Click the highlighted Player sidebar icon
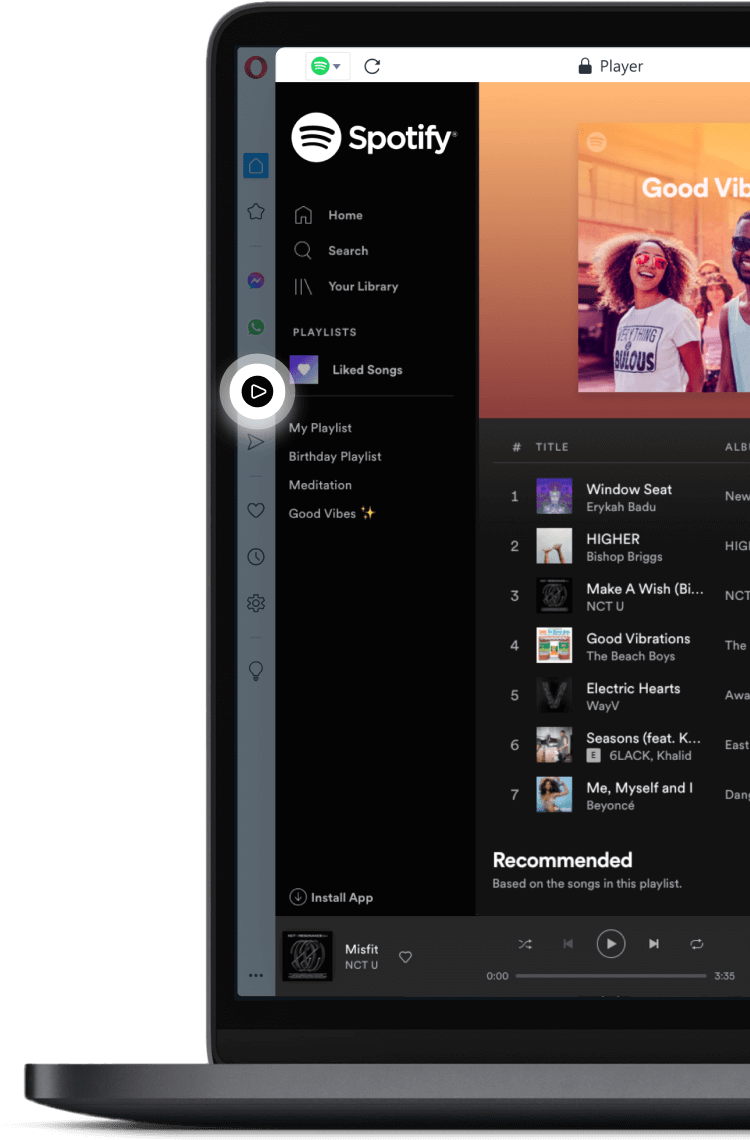 coord(257,392)
